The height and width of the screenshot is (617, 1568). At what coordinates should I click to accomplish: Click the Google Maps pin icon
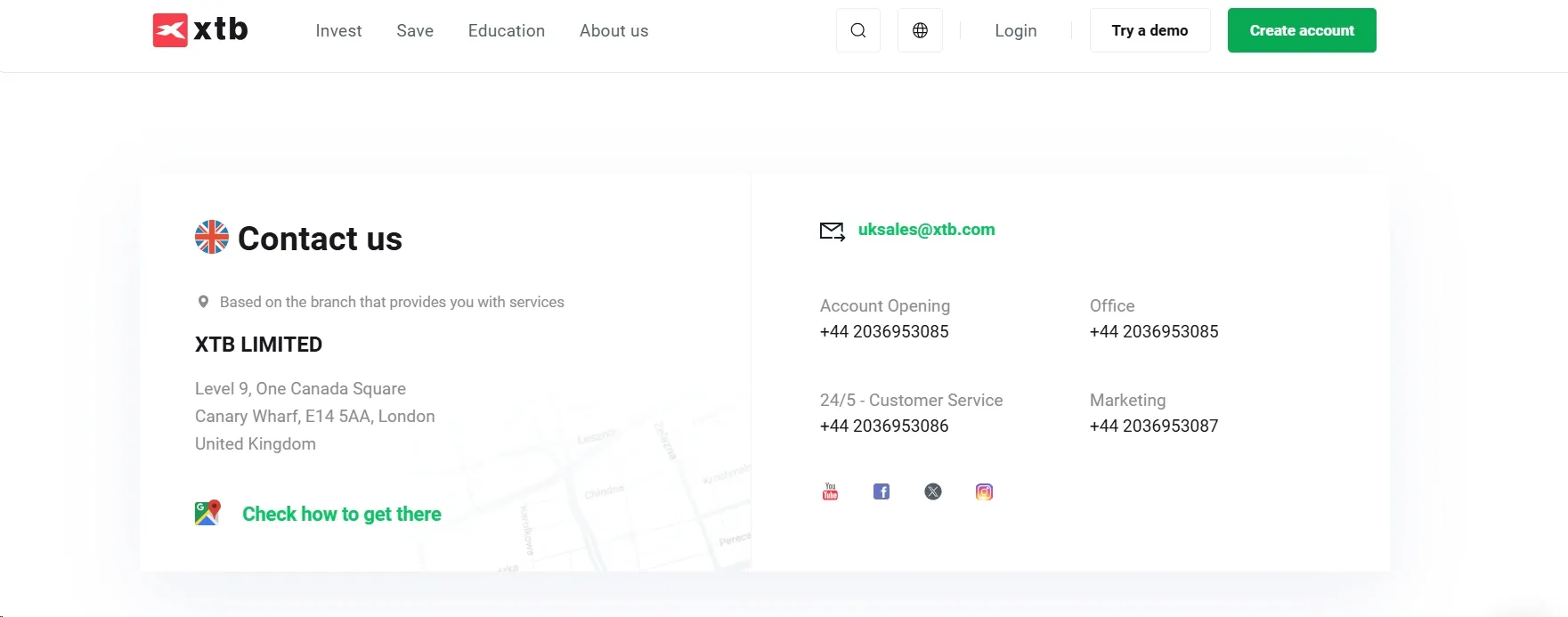coord(207,513)
